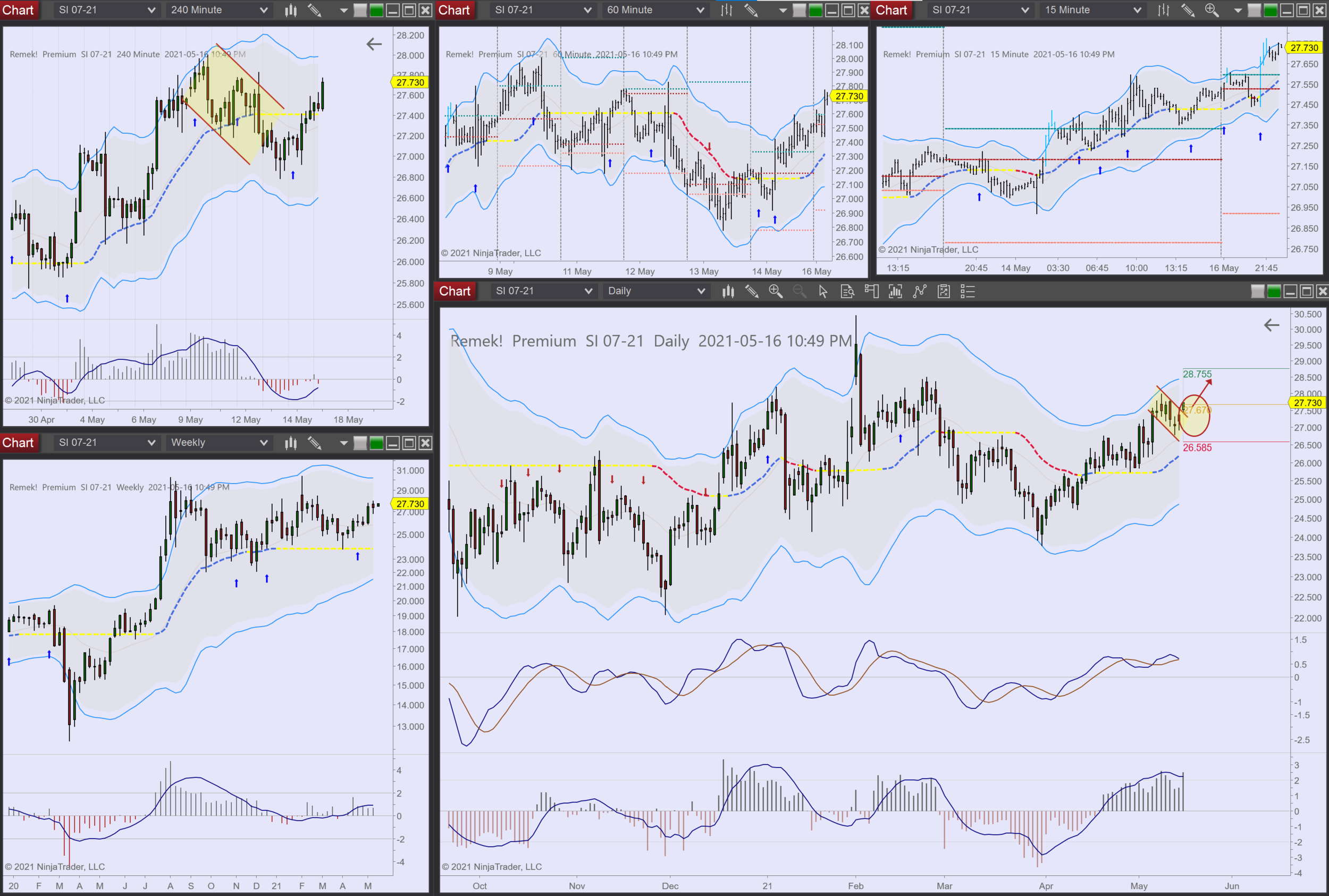Click the Chart tab of Weekly window
Image resolution: width=1329 pixels, height=896 pixels.
coord(18,443)
